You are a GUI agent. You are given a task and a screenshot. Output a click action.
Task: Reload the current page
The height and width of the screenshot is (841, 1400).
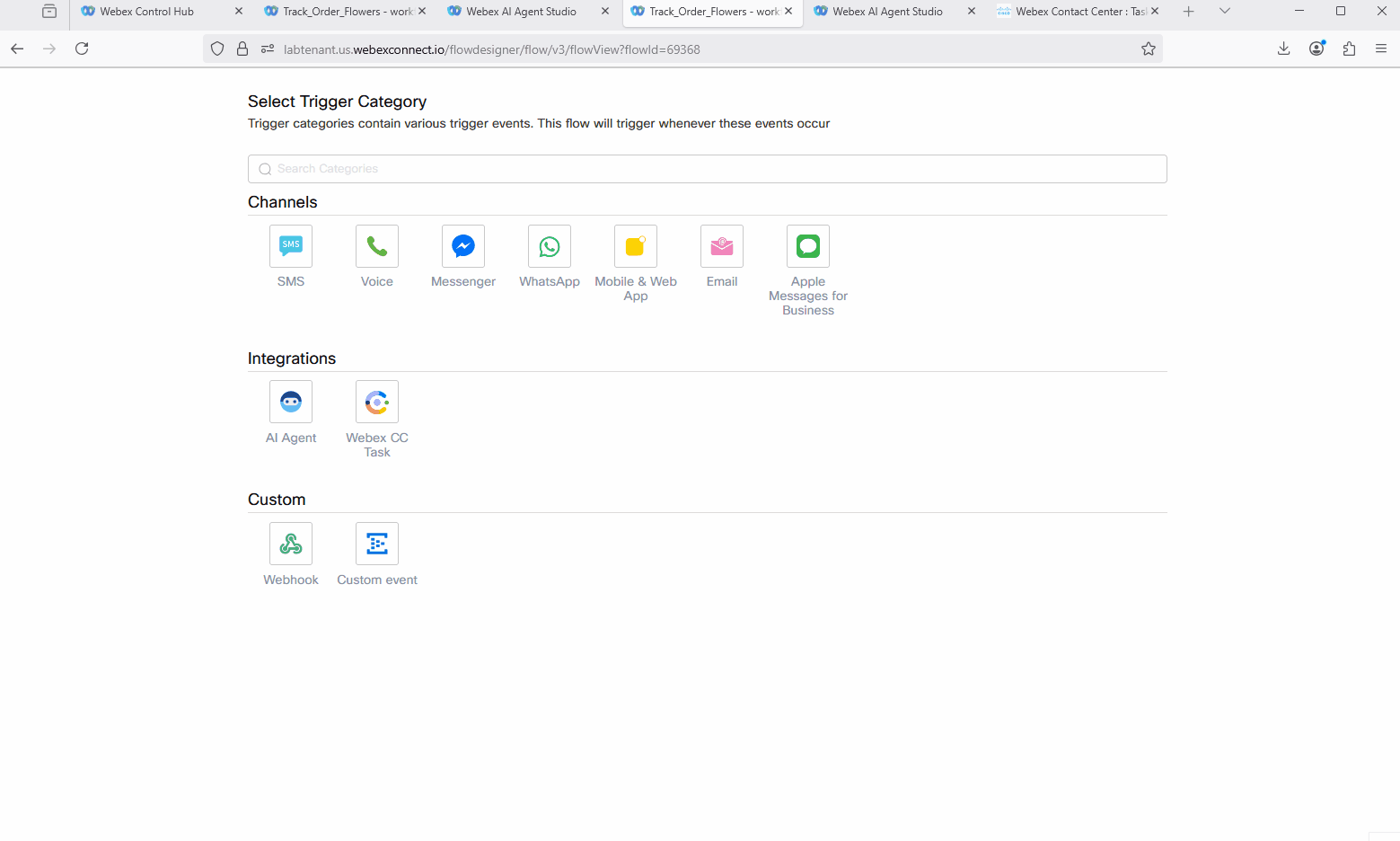tap(82, 49)
